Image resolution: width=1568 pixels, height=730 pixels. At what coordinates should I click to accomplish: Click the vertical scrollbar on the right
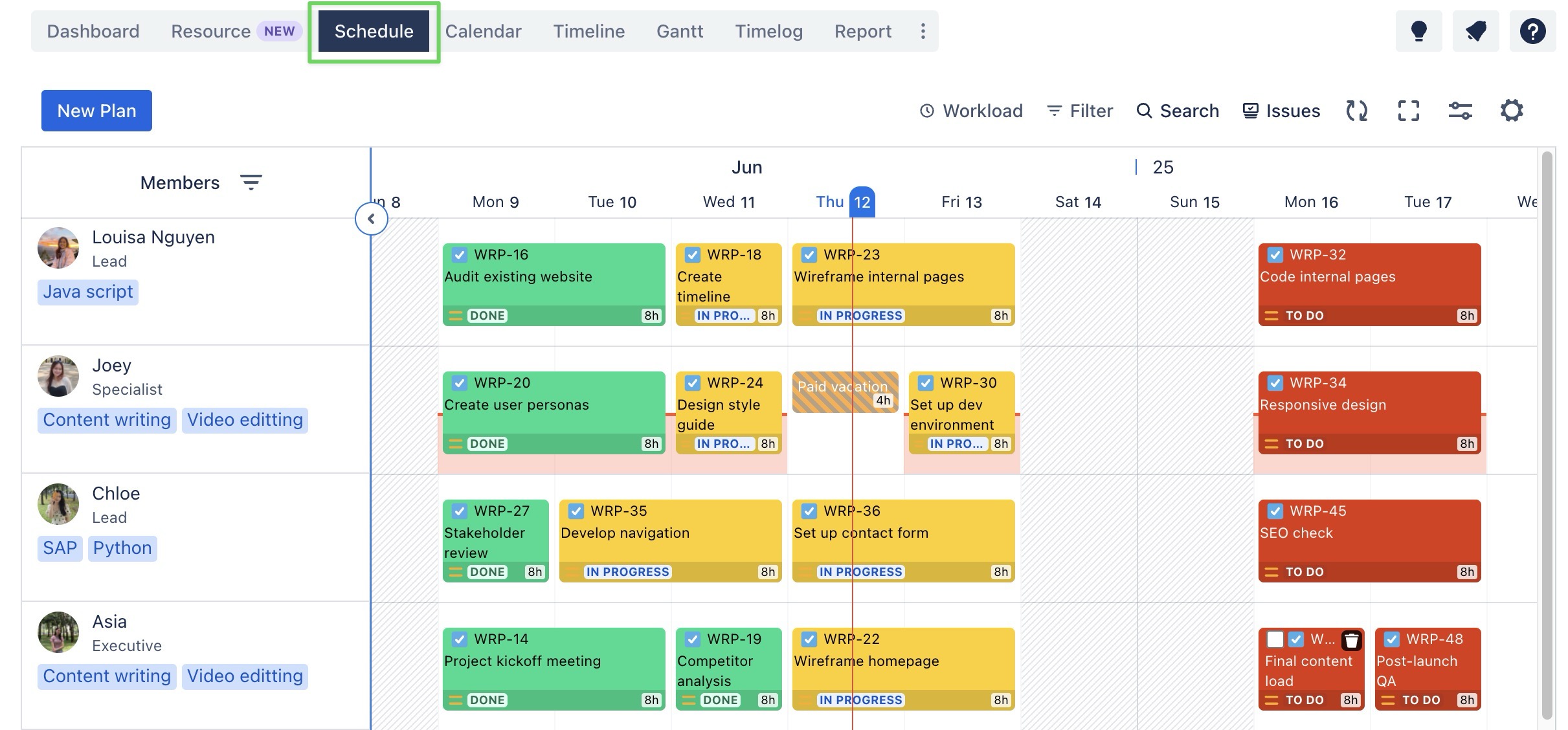click(x=1547, y=434)
